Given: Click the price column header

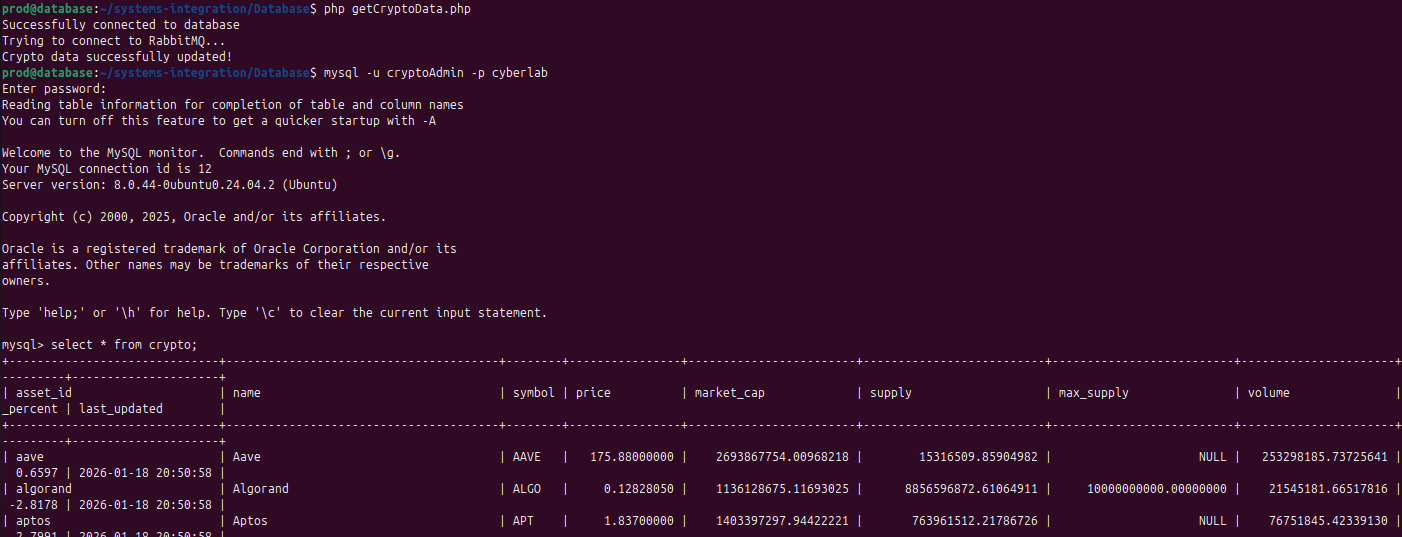Looking at the screenshot, I should (593, 393).
